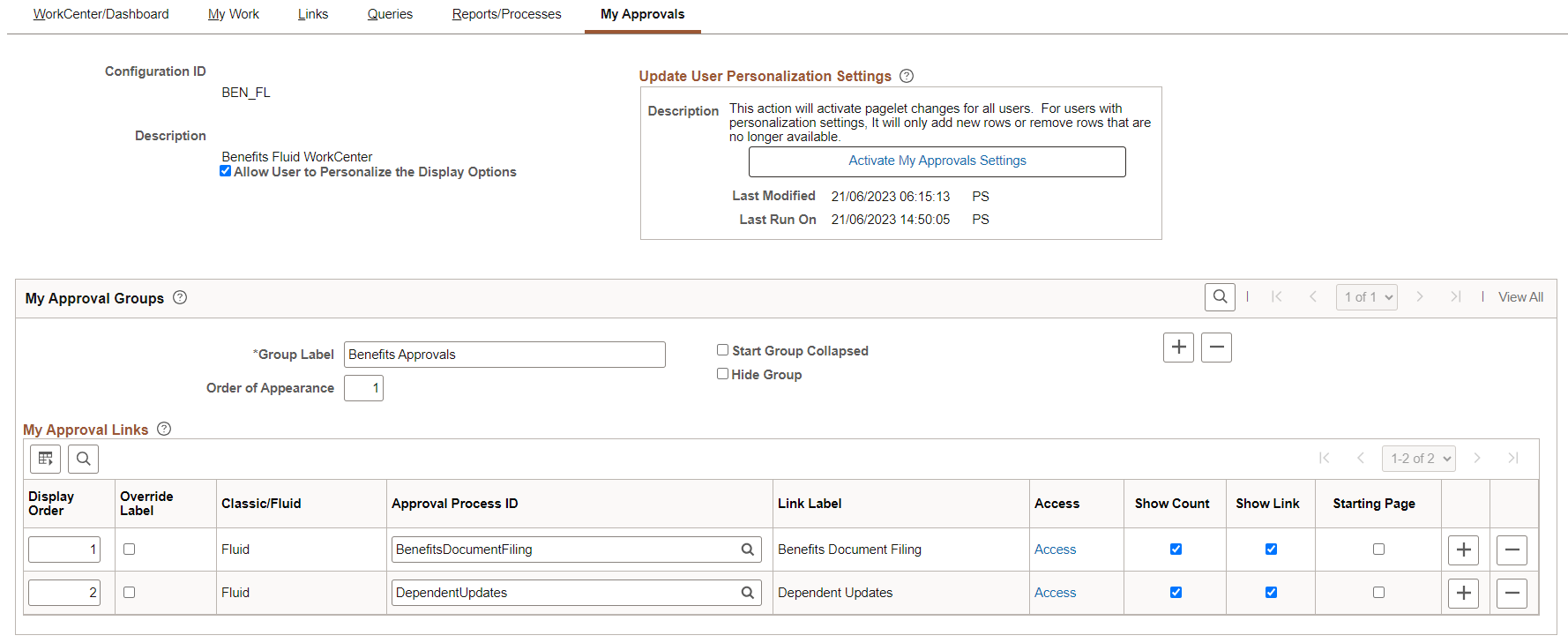Image resolution: width=1568 pixels, height=643 pixels.
Task: Add a new approval group row
Action: [x=1178, y=348]
